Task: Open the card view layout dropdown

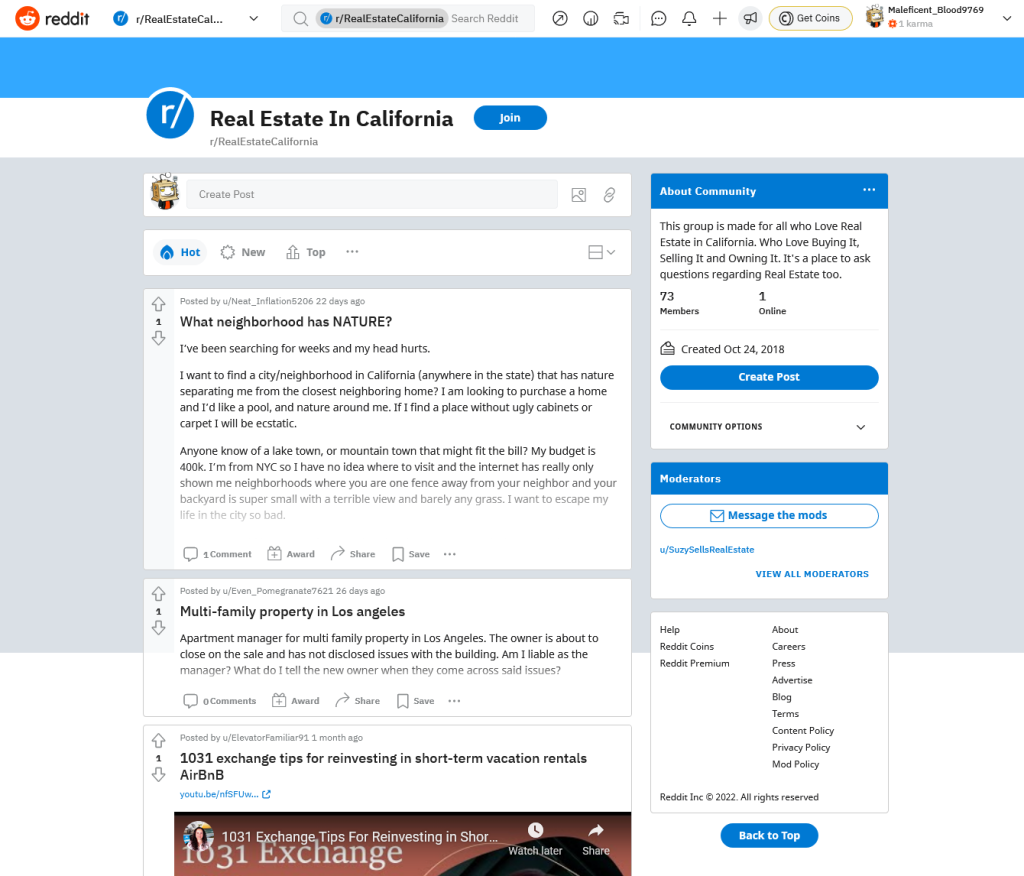Action: (601, 252)
